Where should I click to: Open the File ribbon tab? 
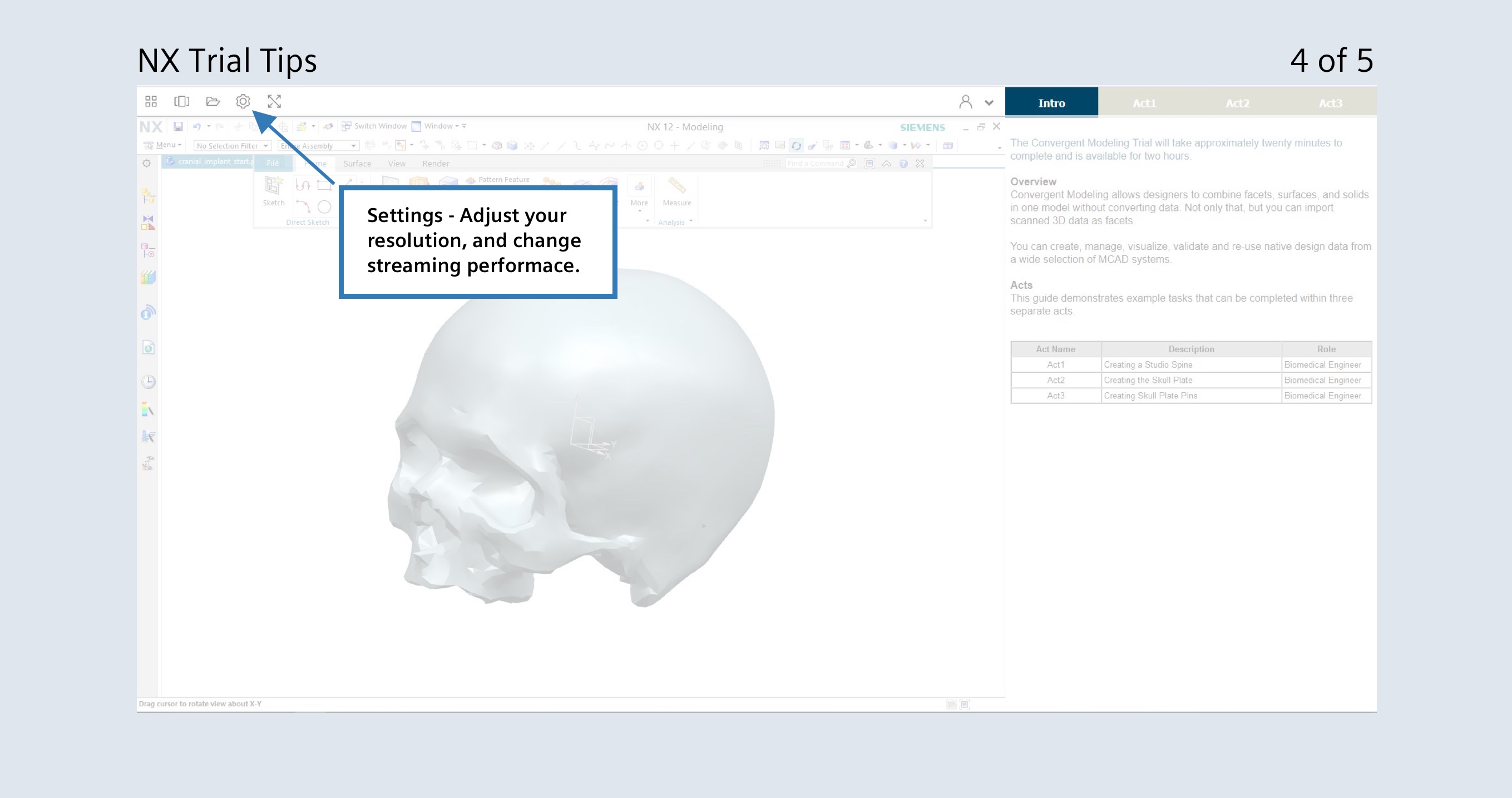tap(273, 163)
